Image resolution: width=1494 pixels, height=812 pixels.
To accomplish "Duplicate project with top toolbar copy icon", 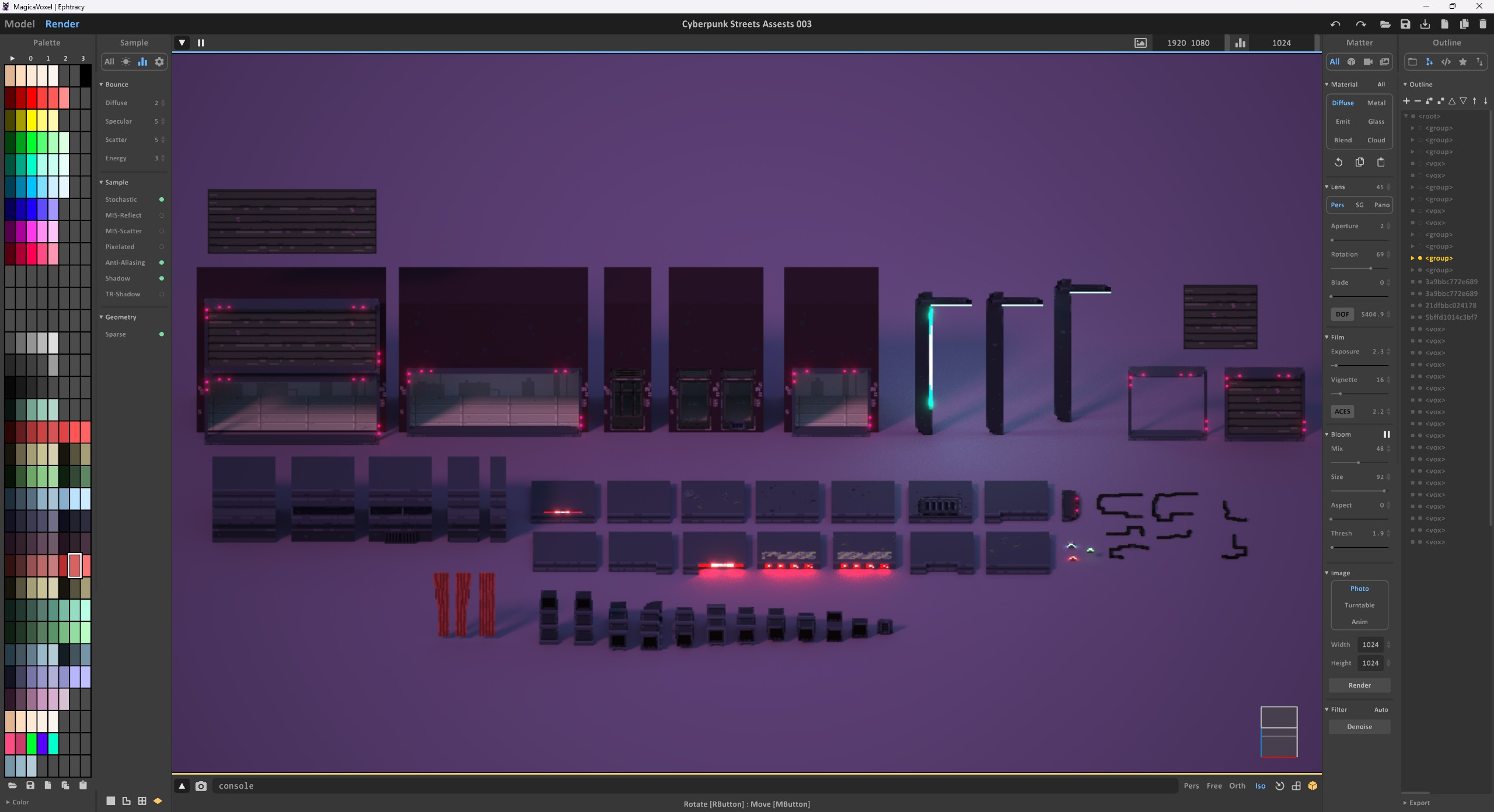I will click(x=1464, y=24).
